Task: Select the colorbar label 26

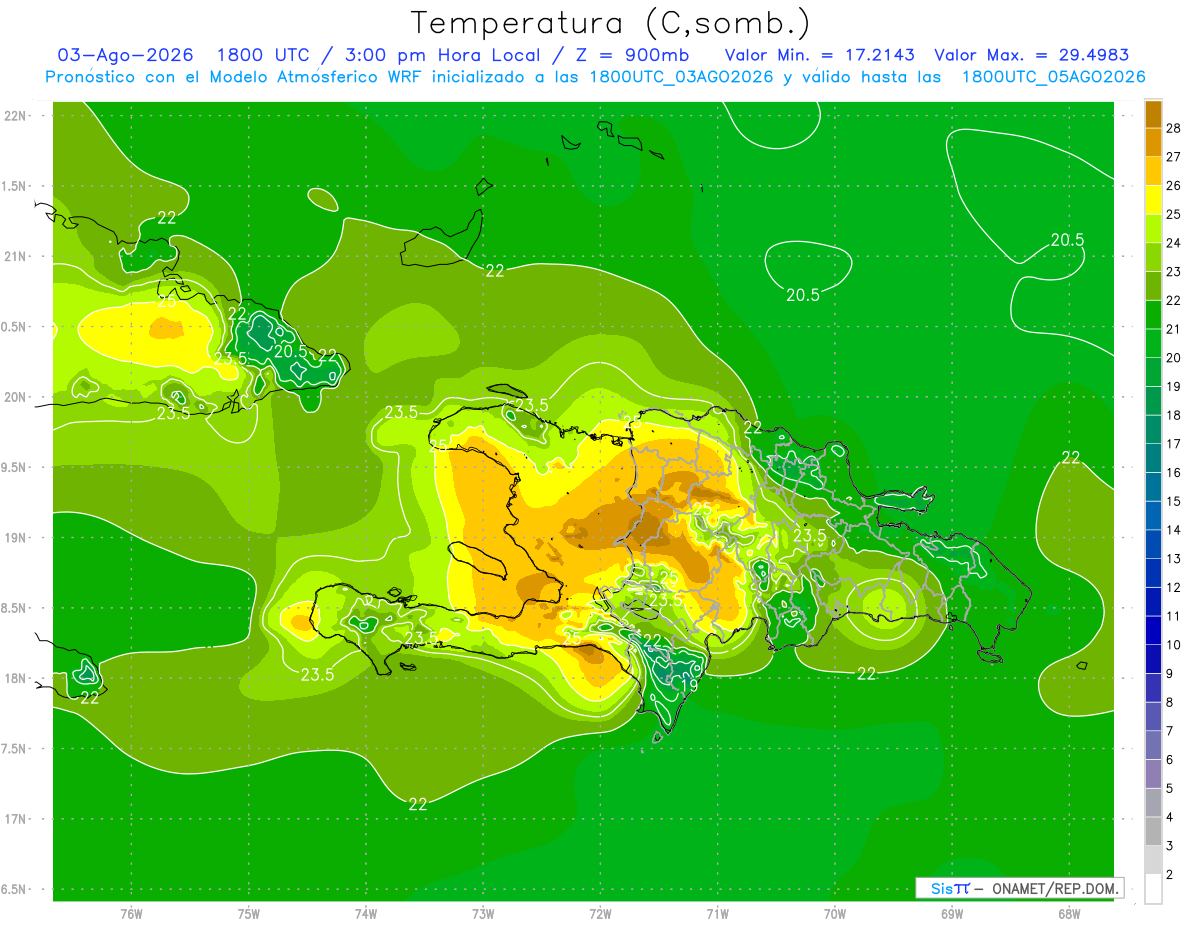Action: point(1173,185)
